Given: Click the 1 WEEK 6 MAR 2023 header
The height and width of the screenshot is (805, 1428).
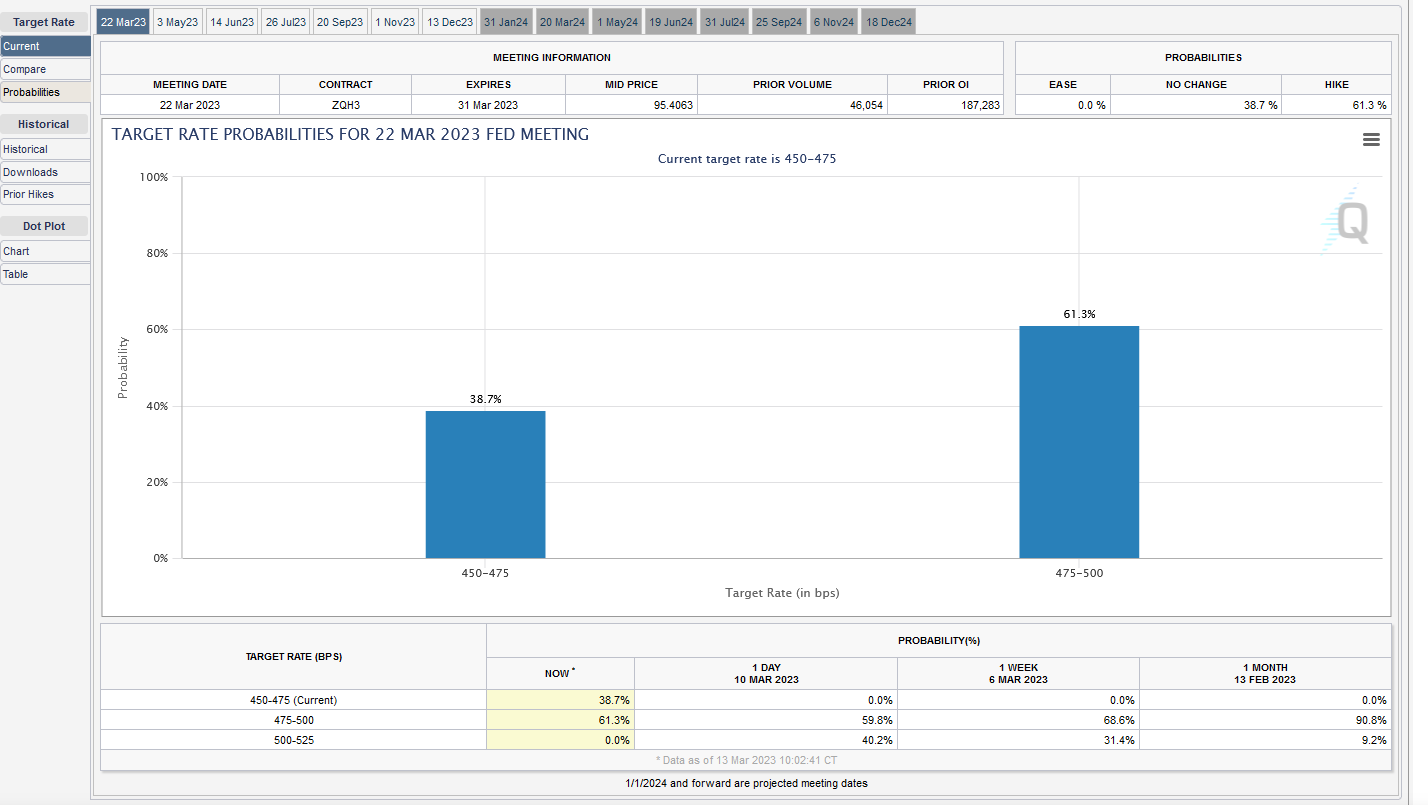Looking at the screenshot, I should tap(1018, 673).
